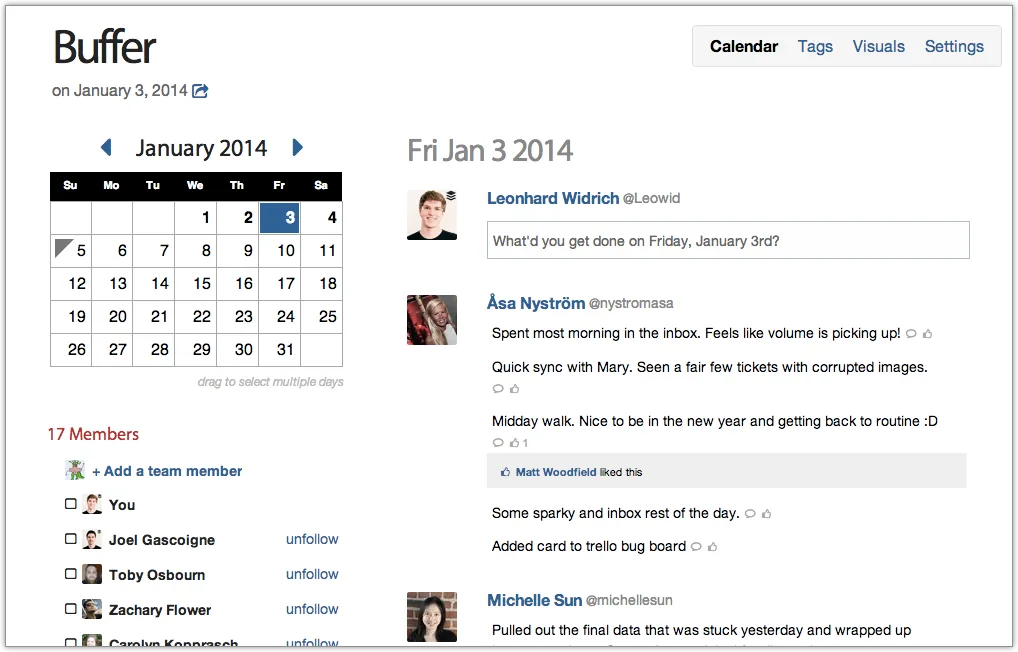Viewport: 1018px width, 652px height.
Task: Open Matt Woodfield's name link
Action: [556, 472]
